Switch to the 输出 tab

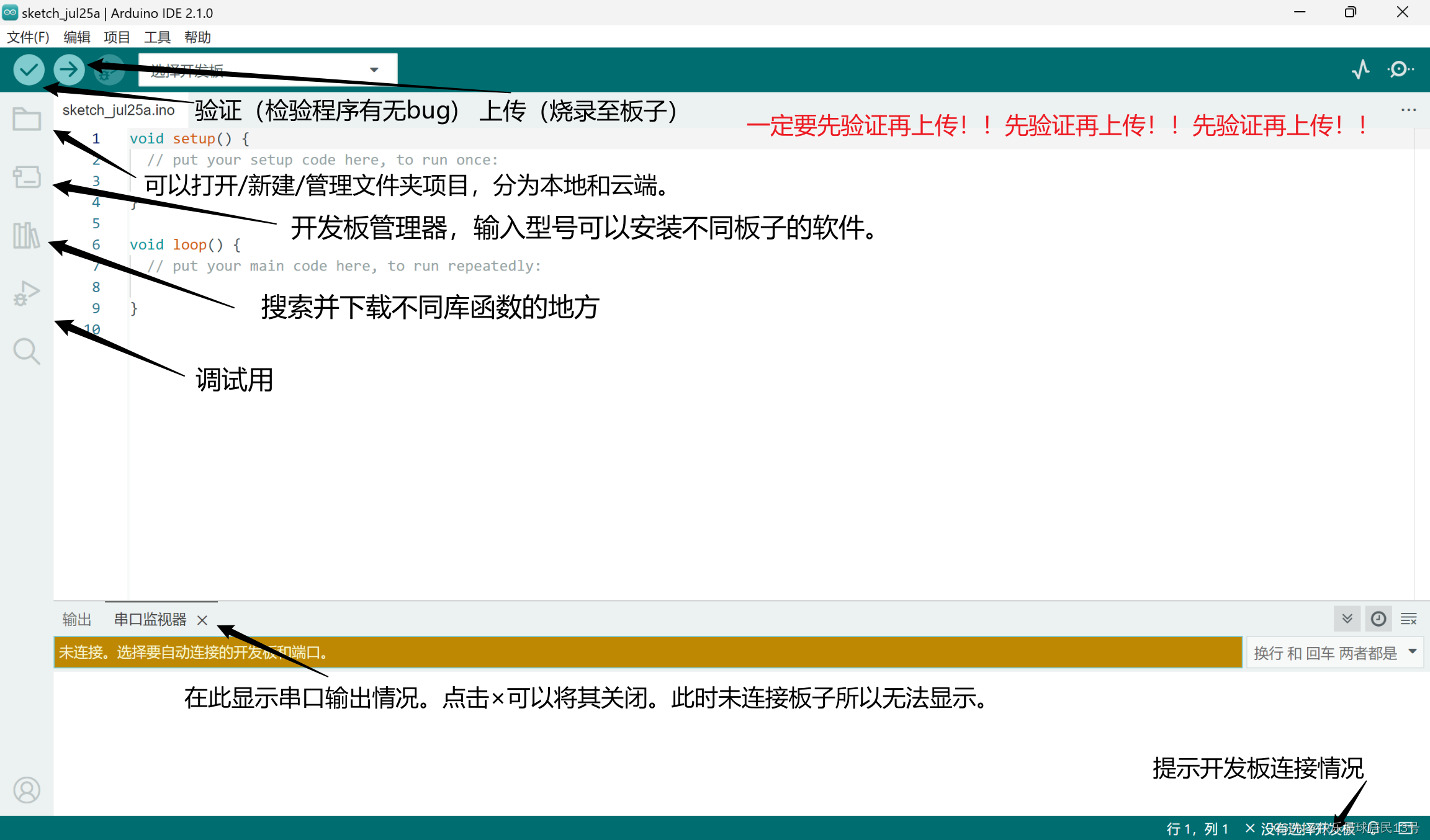pyautogui.click(x=77, y=619)
